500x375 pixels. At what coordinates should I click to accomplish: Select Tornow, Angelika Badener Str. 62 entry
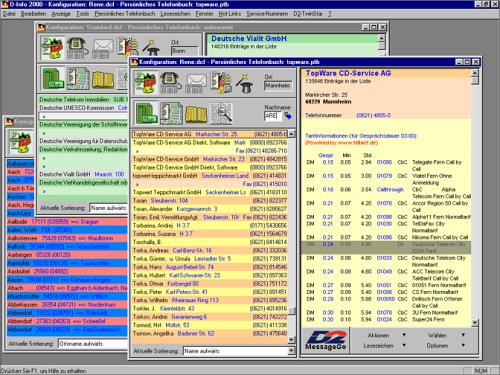pyautogui.click(x=210, y=333)
